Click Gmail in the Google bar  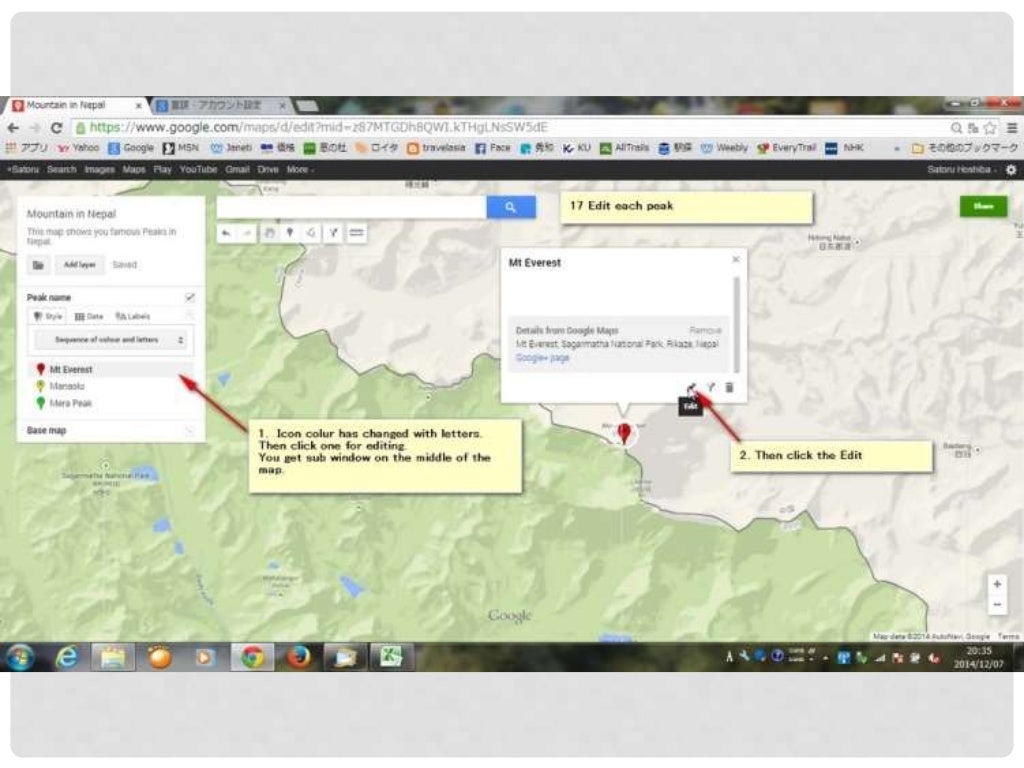237,170
